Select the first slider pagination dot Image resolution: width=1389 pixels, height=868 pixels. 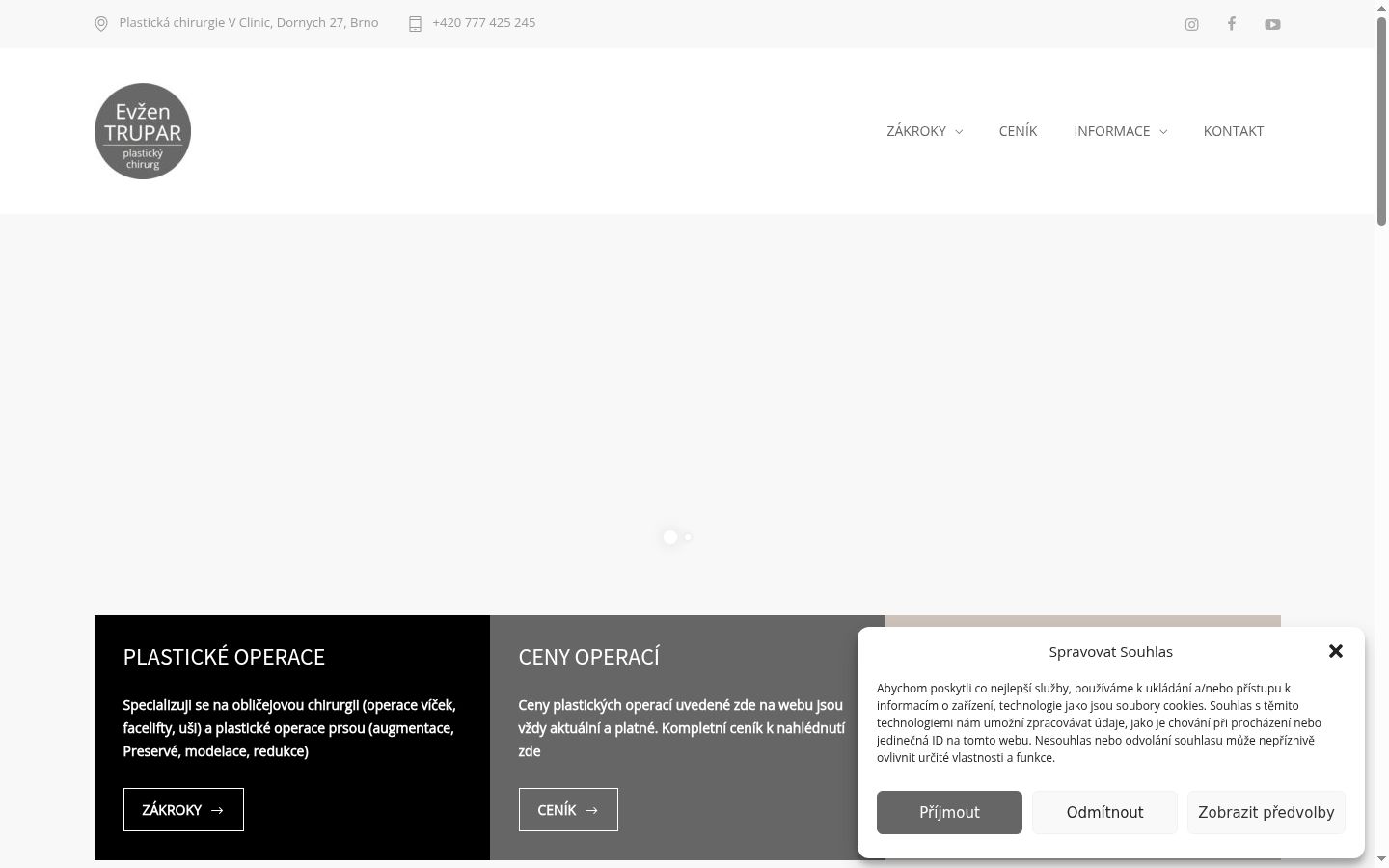(670, 537)
